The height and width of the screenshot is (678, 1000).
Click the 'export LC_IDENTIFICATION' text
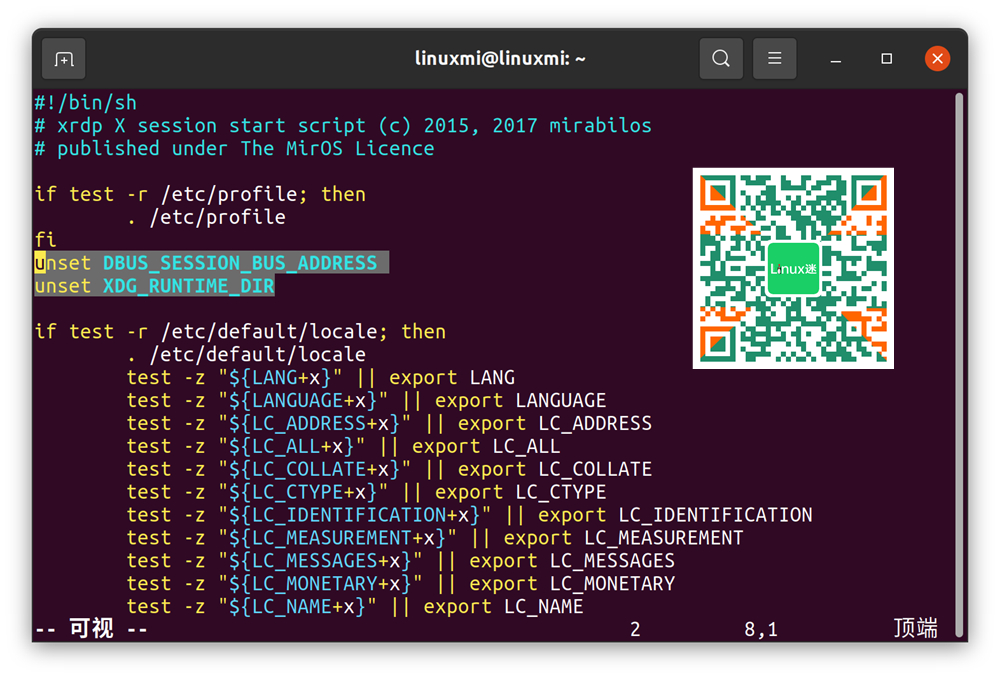click(x=675, y=515)
